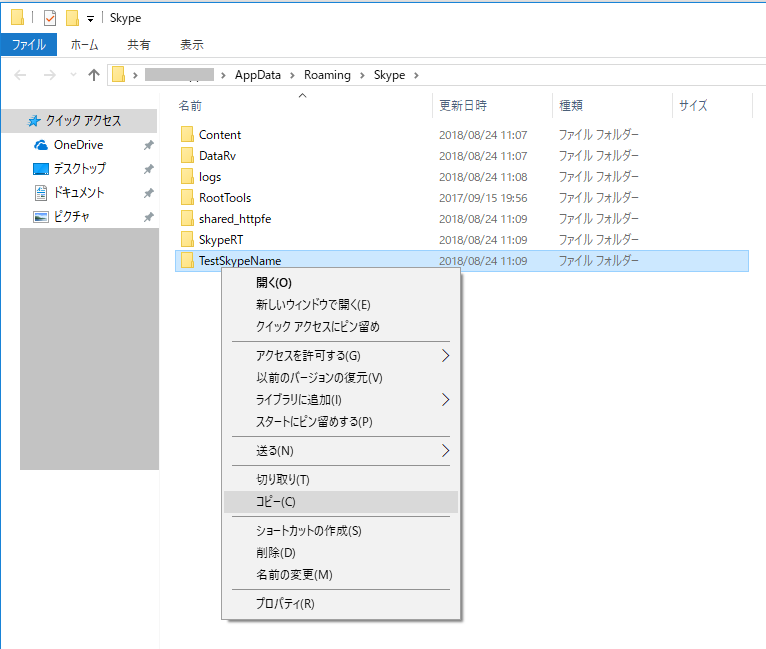This screenshot has height=649, width=766.
Task: Switch to the 共有 ribbon tab
Action: tap(139, 45)
